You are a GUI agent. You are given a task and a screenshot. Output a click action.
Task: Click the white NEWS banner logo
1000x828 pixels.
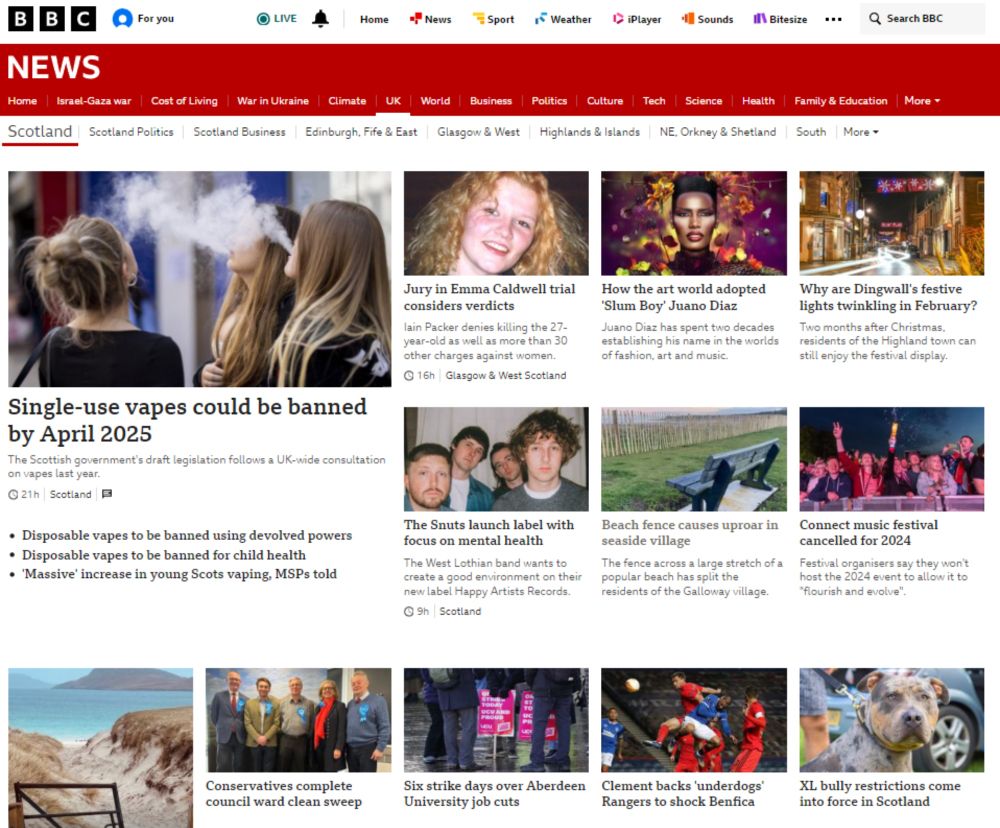tap(54, 67)
